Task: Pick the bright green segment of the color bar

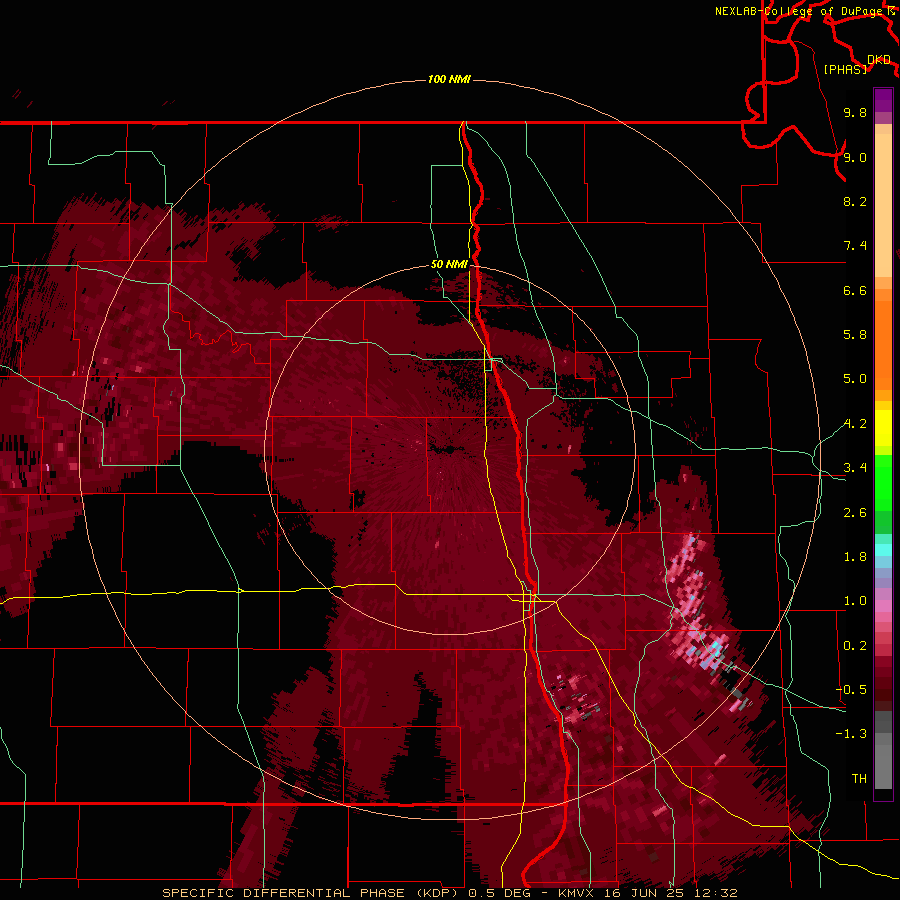Action: 883,483
